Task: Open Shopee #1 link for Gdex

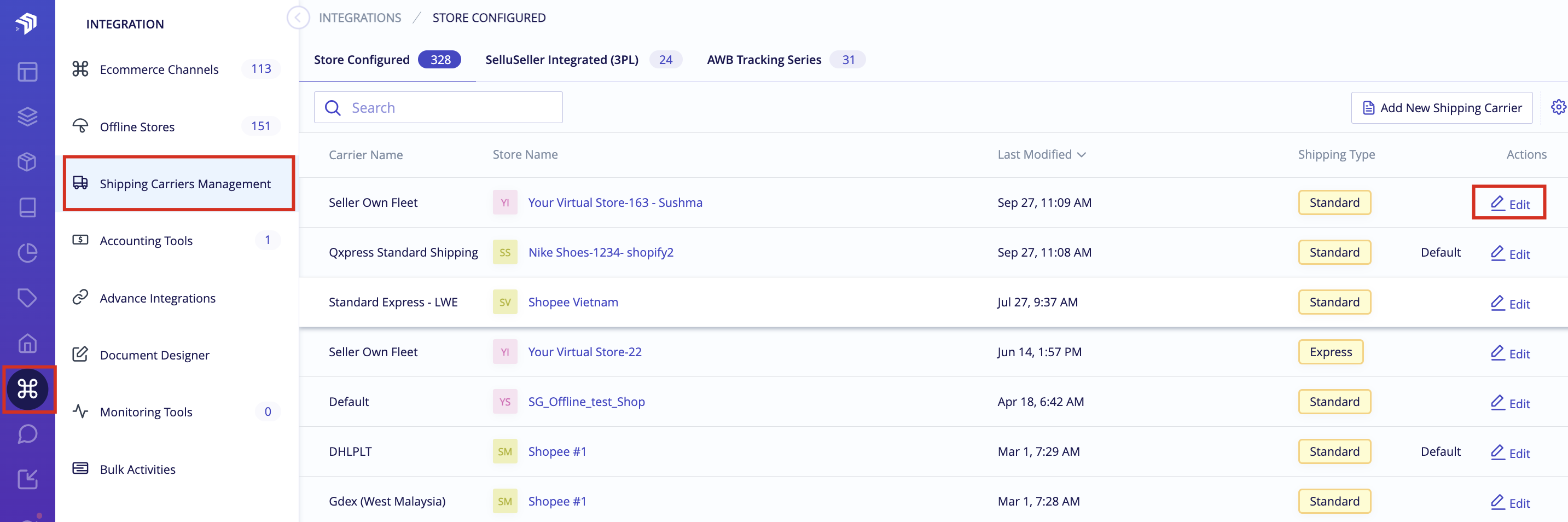Action: tap(557, 501)
